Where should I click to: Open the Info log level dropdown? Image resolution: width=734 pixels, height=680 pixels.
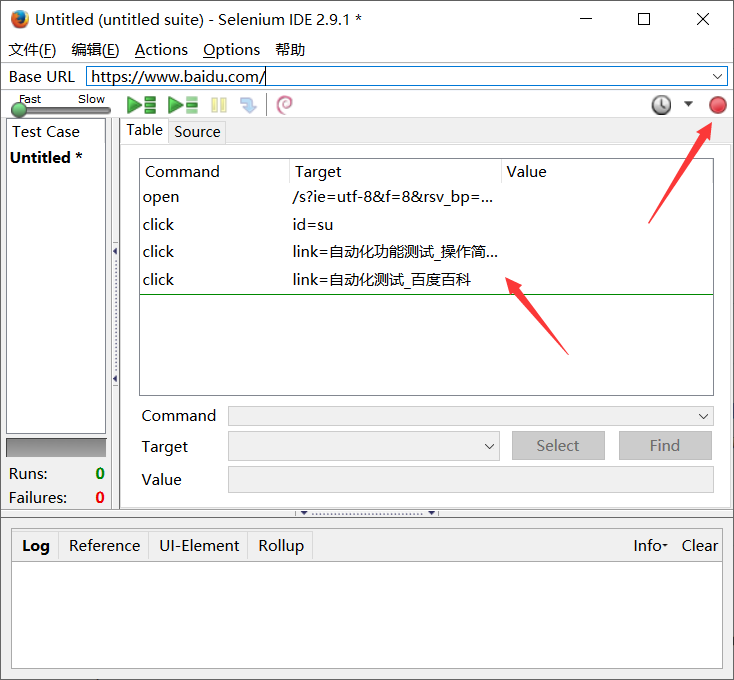tap(650, 546)
